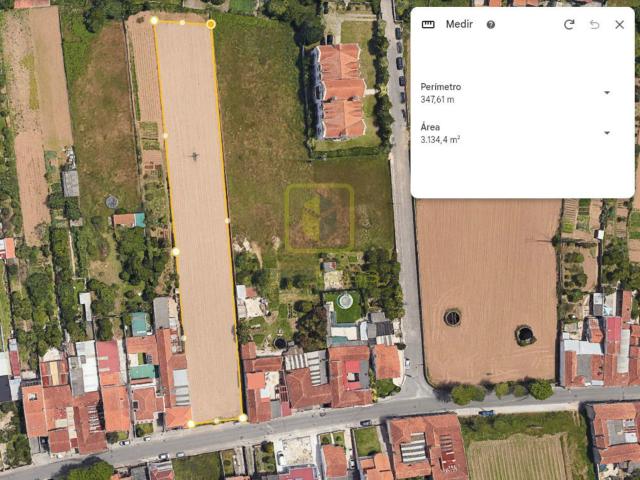Expand the Perímetro unit dropdown

coord(607,93)
